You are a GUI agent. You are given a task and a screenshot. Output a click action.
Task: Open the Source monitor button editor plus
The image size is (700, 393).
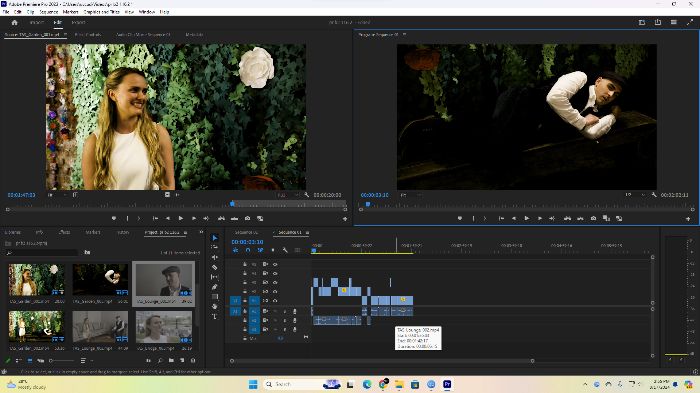tap(345, 219)
